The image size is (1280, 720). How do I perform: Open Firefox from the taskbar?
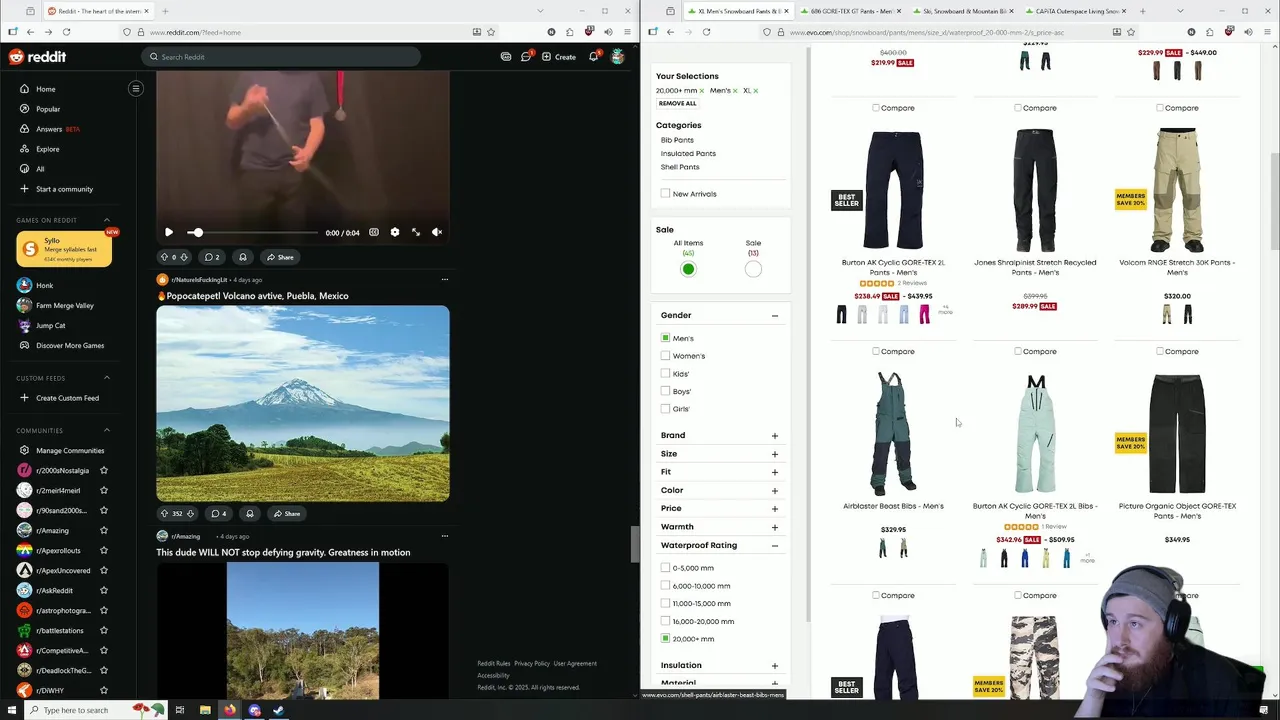click(x=230, y=710)
